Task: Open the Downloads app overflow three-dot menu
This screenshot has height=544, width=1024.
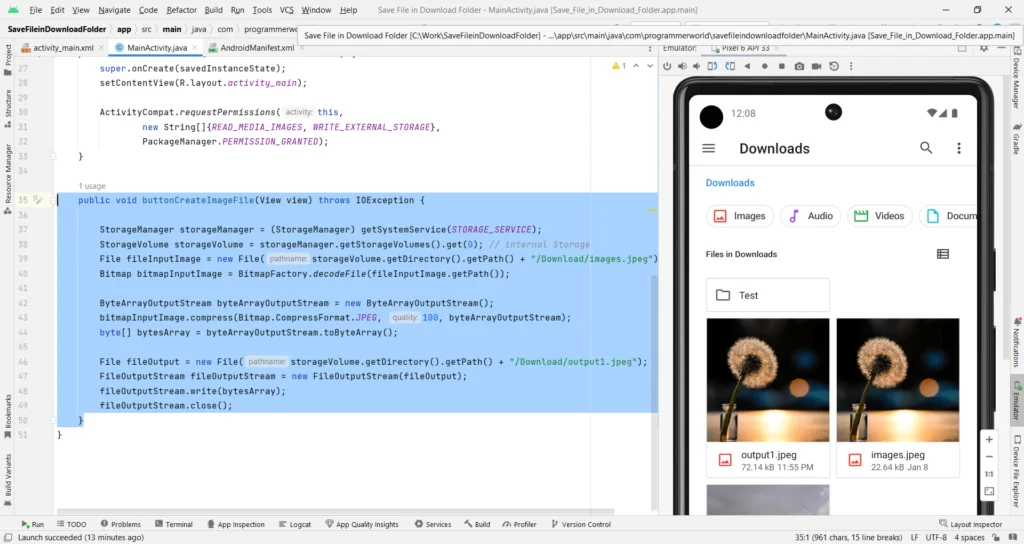Action: 959,148
